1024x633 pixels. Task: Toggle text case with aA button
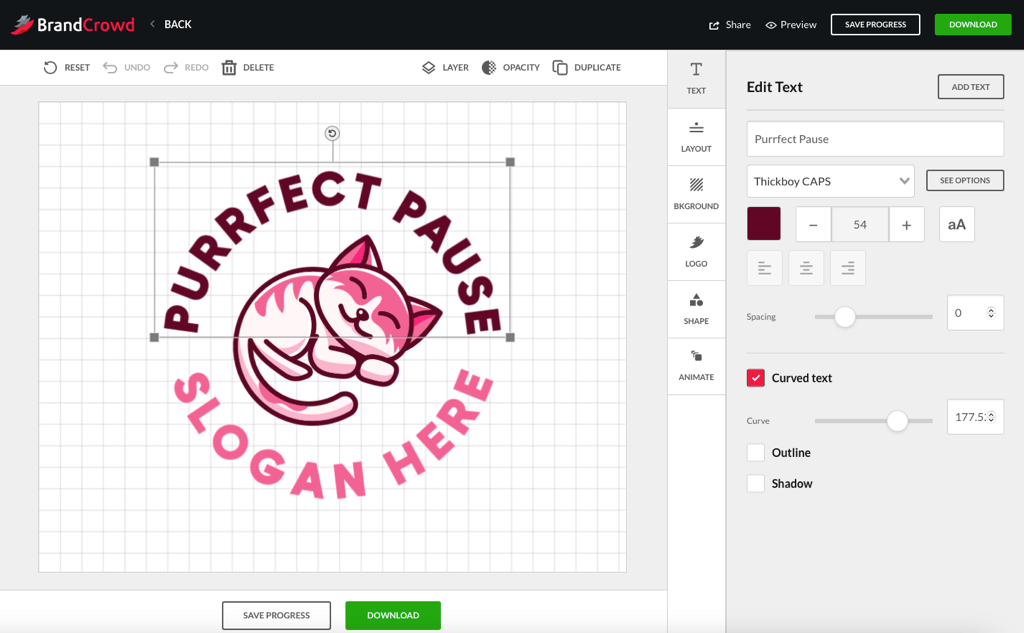pos(956,225)
